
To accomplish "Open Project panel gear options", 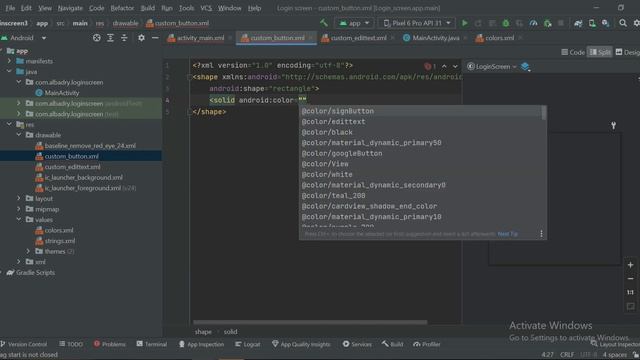I will tap(141, 38).
